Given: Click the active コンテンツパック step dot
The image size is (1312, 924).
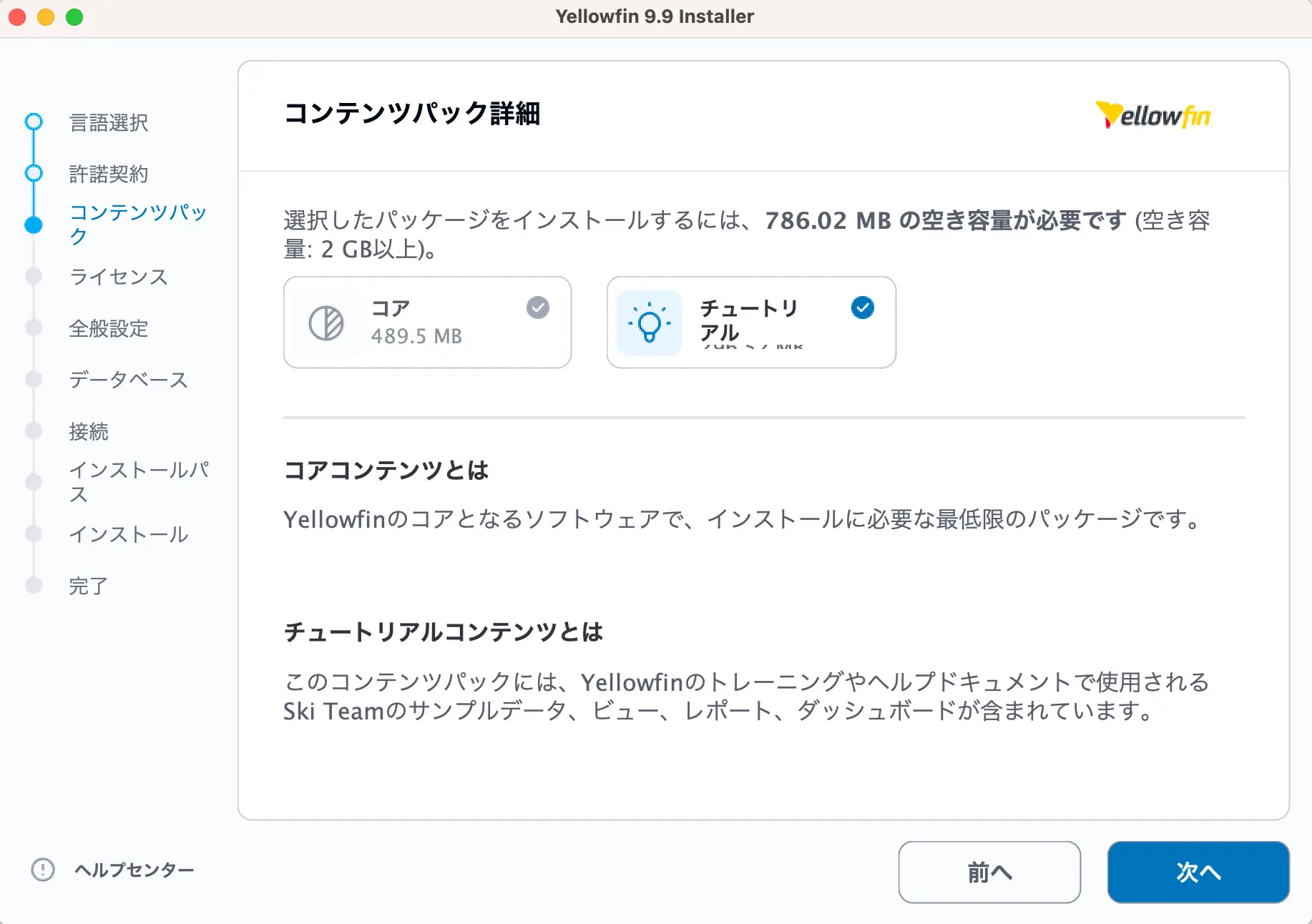Looking at the screenshot, I should pyautogui.click(x=34, y=225).
